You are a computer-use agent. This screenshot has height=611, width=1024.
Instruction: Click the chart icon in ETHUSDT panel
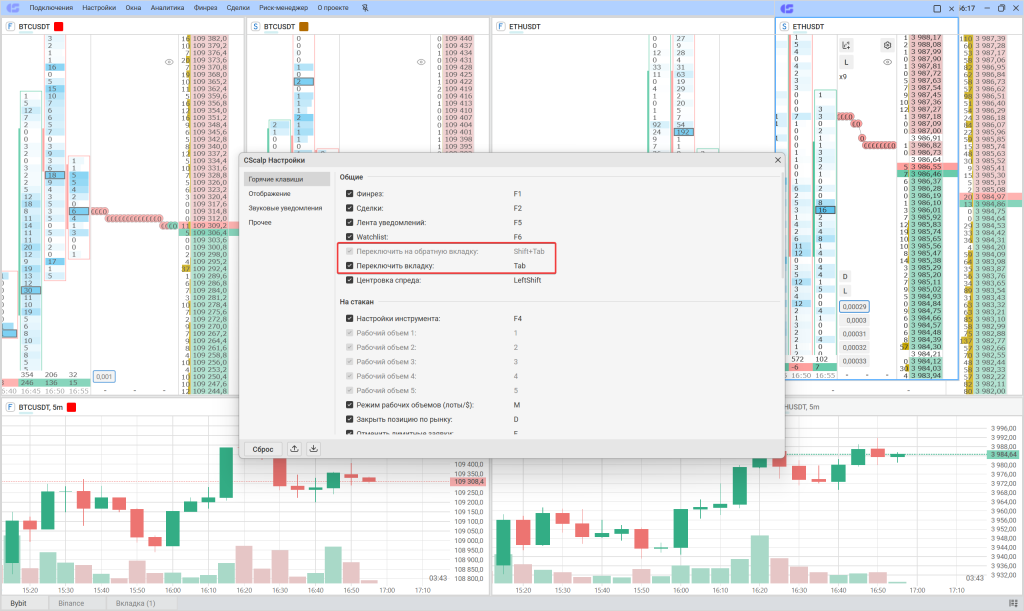(x=846, y=45)
